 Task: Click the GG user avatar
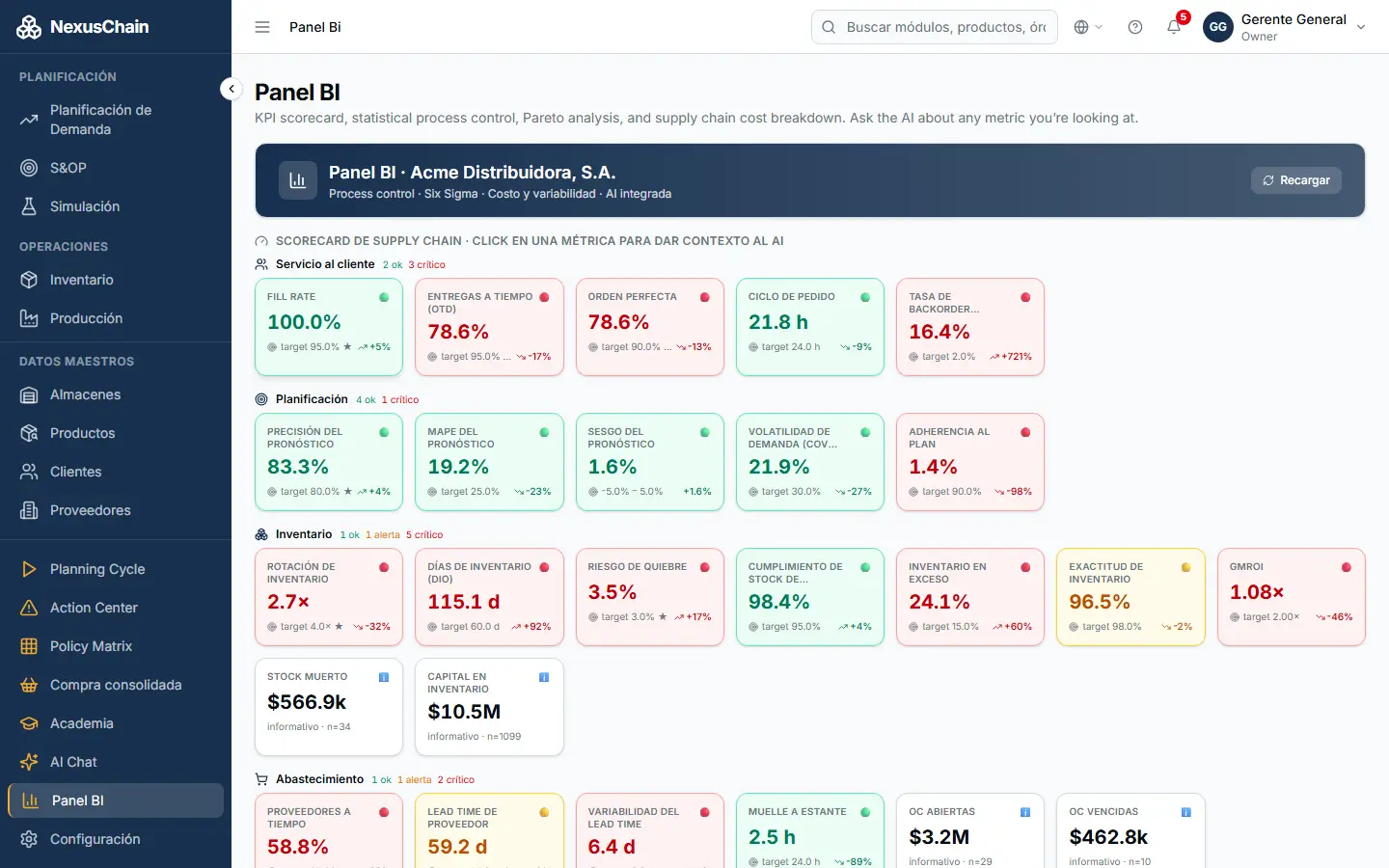pyautogui.click(x=1218, y=27)
